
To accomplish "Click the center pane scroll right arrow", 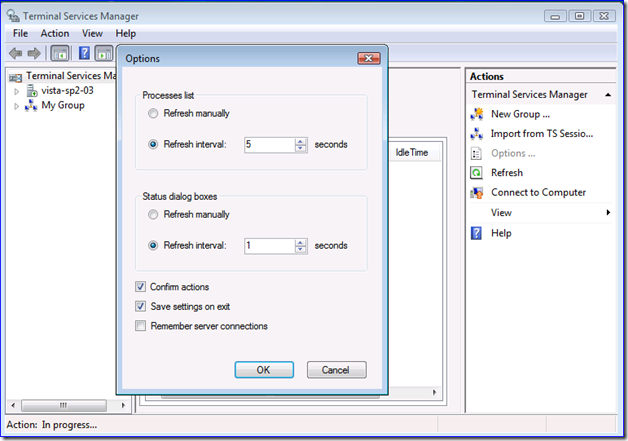I will coord(435,392).
